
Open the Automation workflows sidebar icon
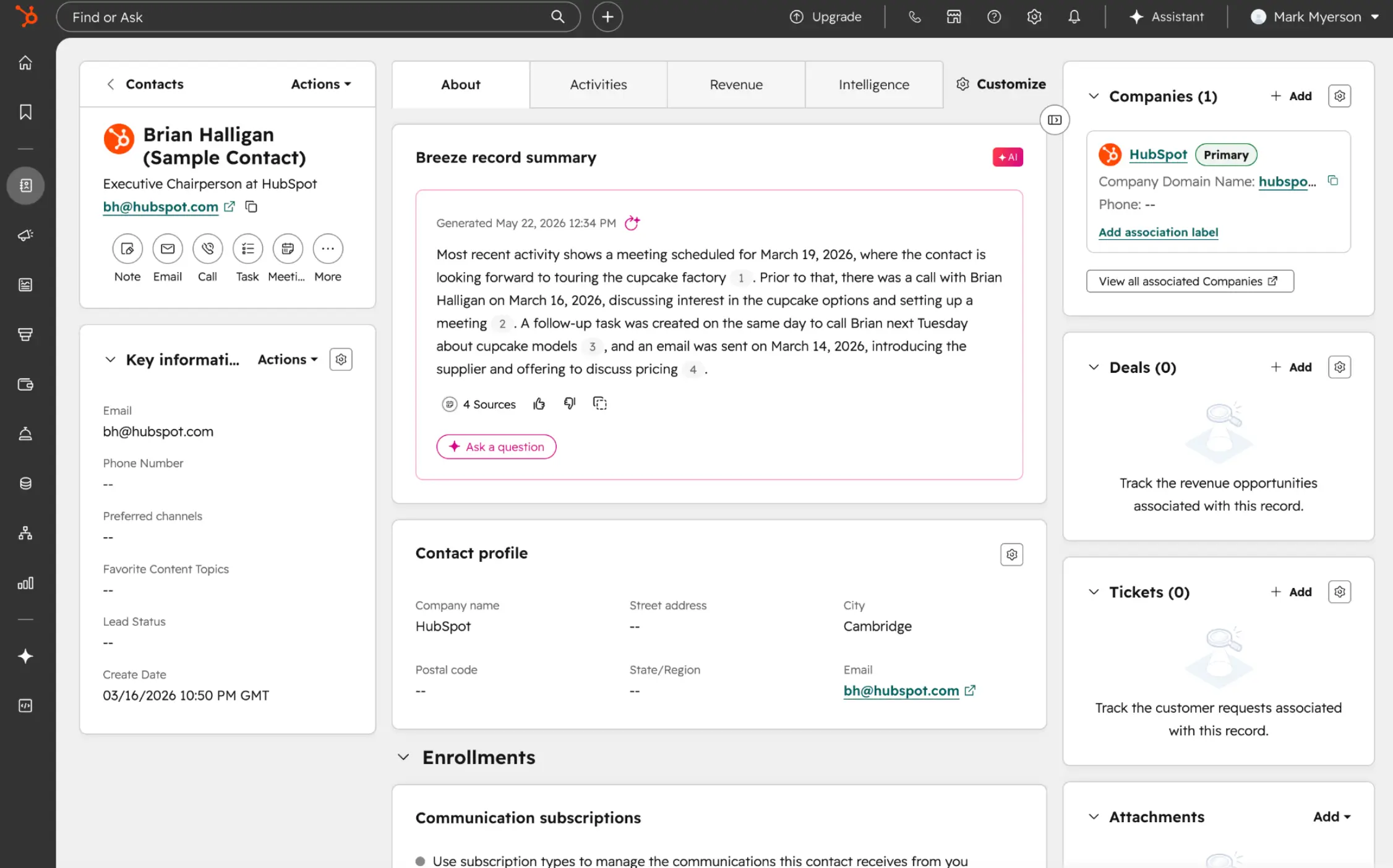click(x=25, y=533)
